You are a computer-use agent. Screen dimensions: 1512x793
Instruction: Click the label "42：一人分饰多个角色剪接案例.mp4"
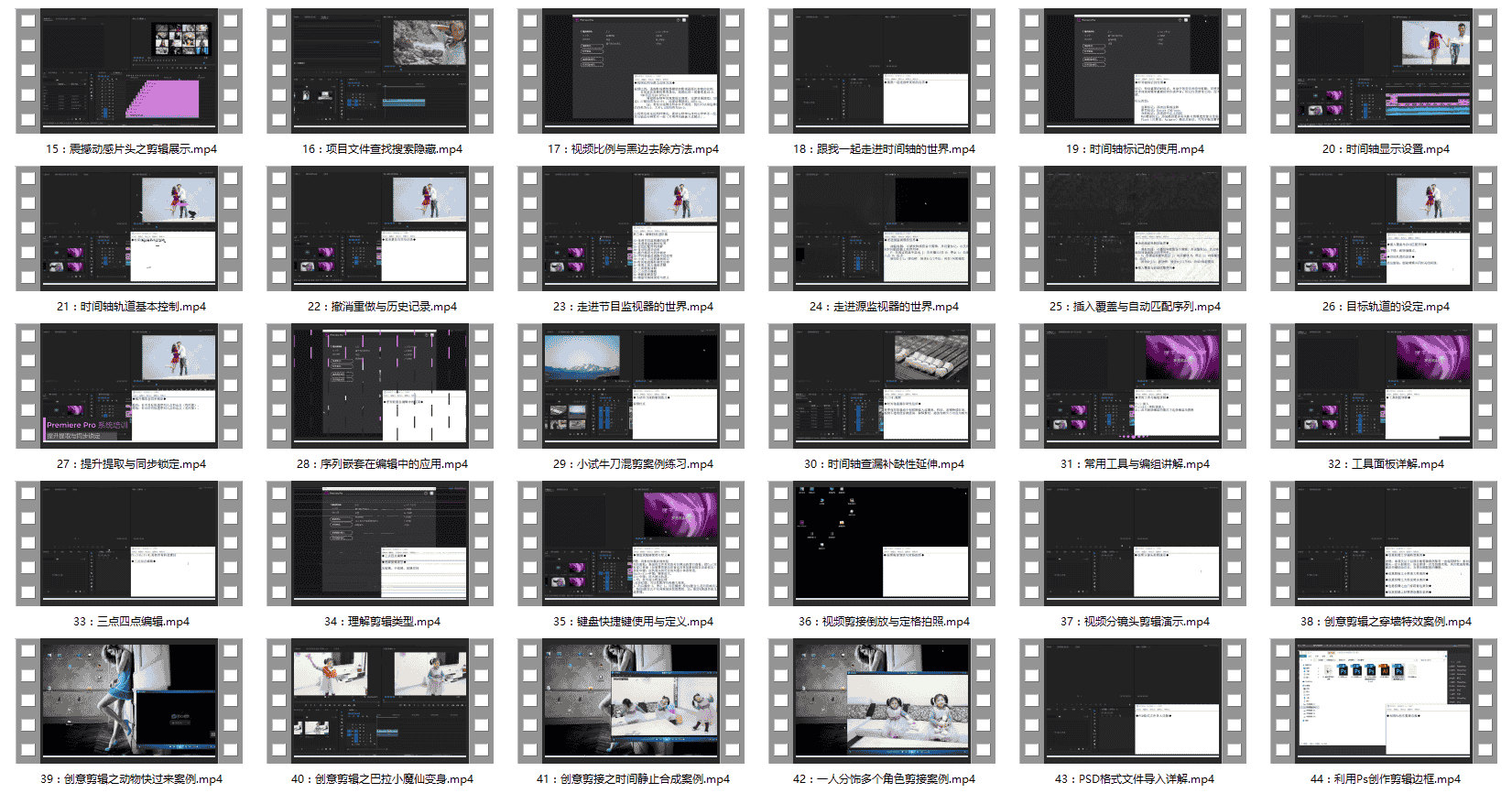click(884, 779)
